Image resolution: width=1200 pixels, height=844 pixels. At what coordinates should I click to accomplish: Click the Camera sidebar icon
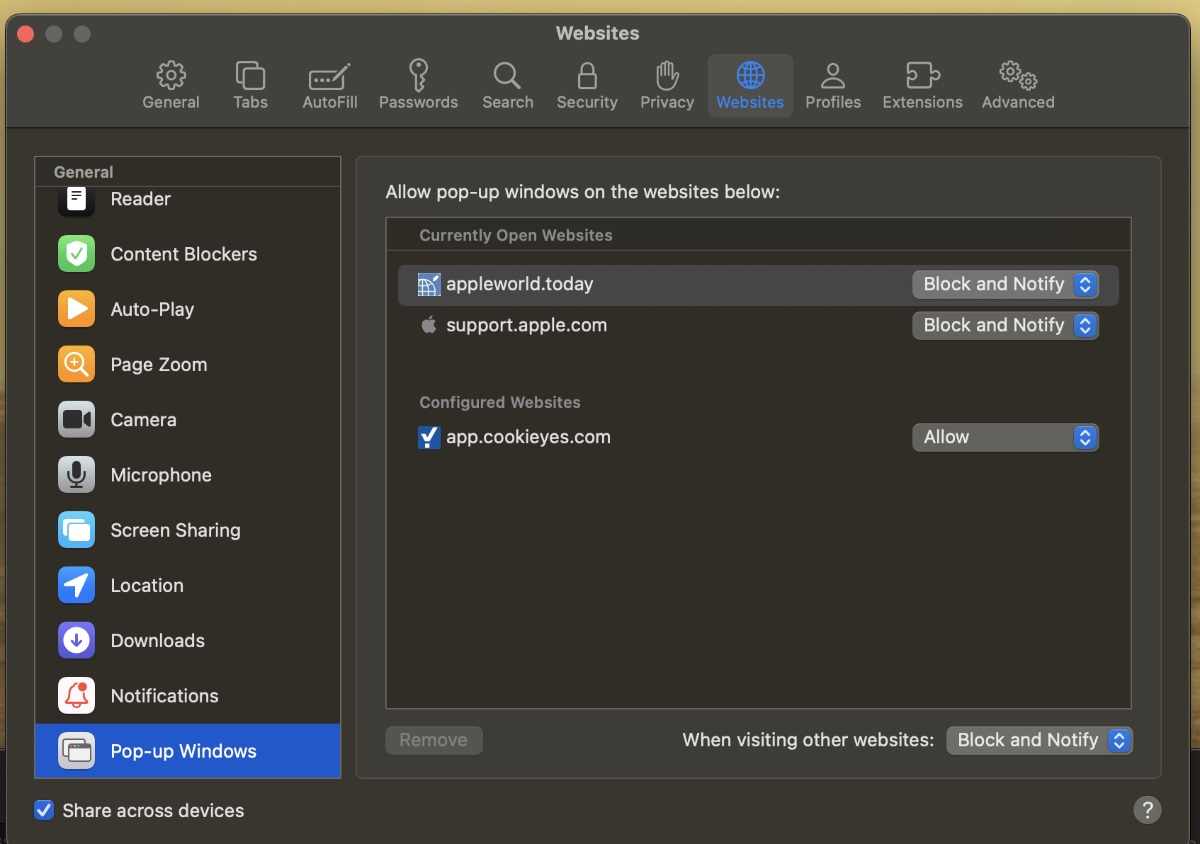pyautogui.click(x=77, y=420)
